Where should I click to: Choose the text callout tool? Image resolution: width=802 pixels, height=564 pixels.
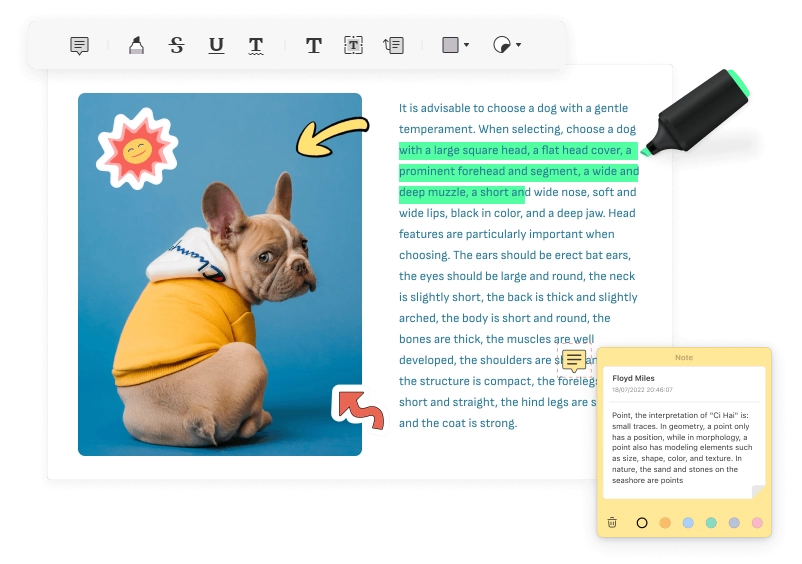click(x=394, y=45)
